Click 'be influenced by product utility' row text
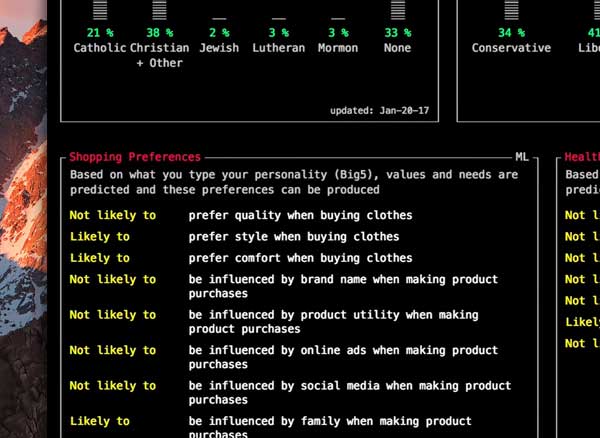Viewport: 600px width, 438px height. click(x=333, y=322)
